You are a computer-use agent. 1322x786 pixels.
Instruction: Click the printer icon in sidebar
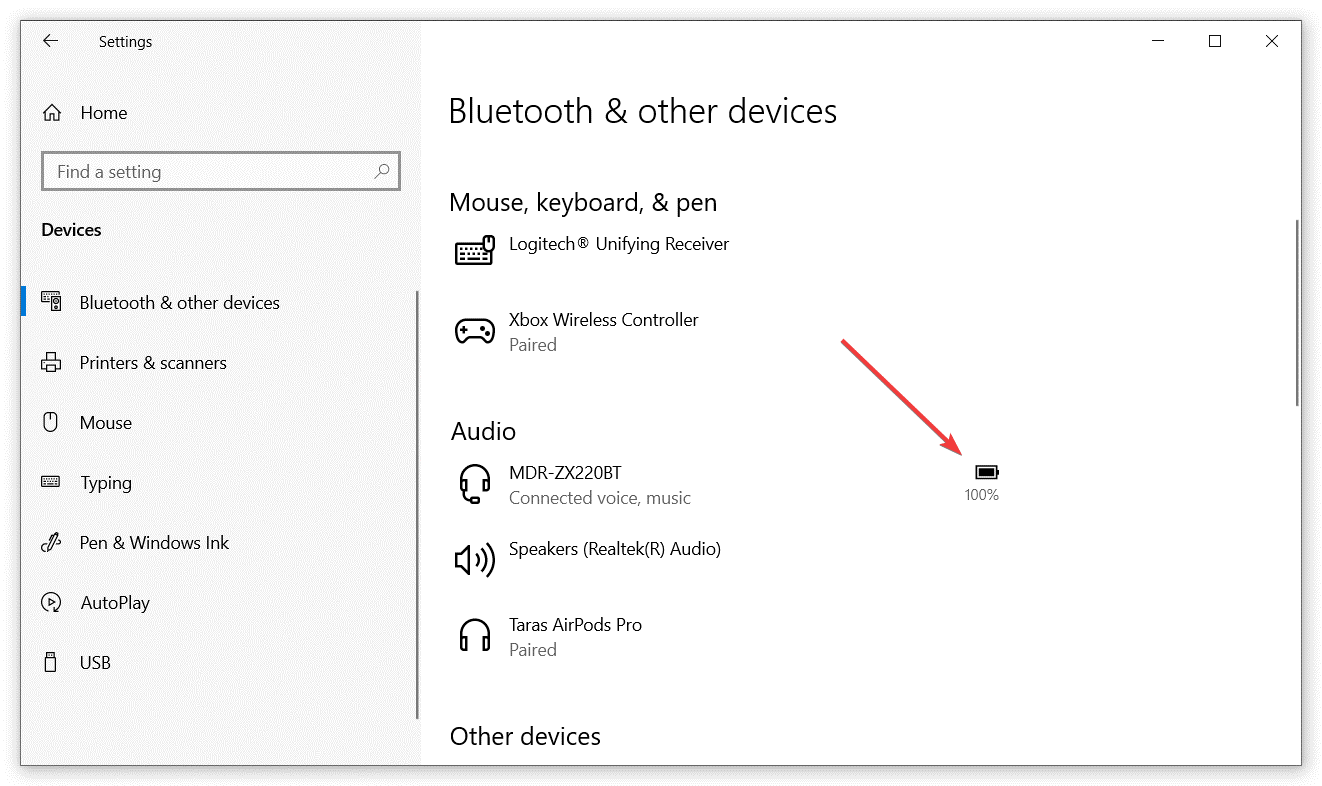(51, 363)
